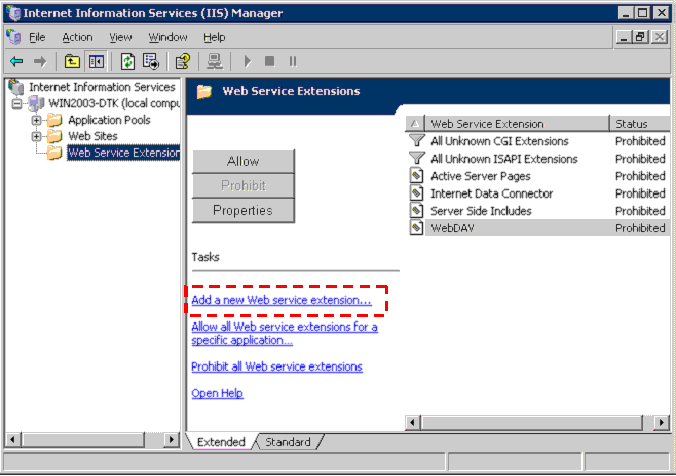Click the Up One Level toolbar icon
The height and width of the screenshot is (476, 676).
click(x=72, y=61)
